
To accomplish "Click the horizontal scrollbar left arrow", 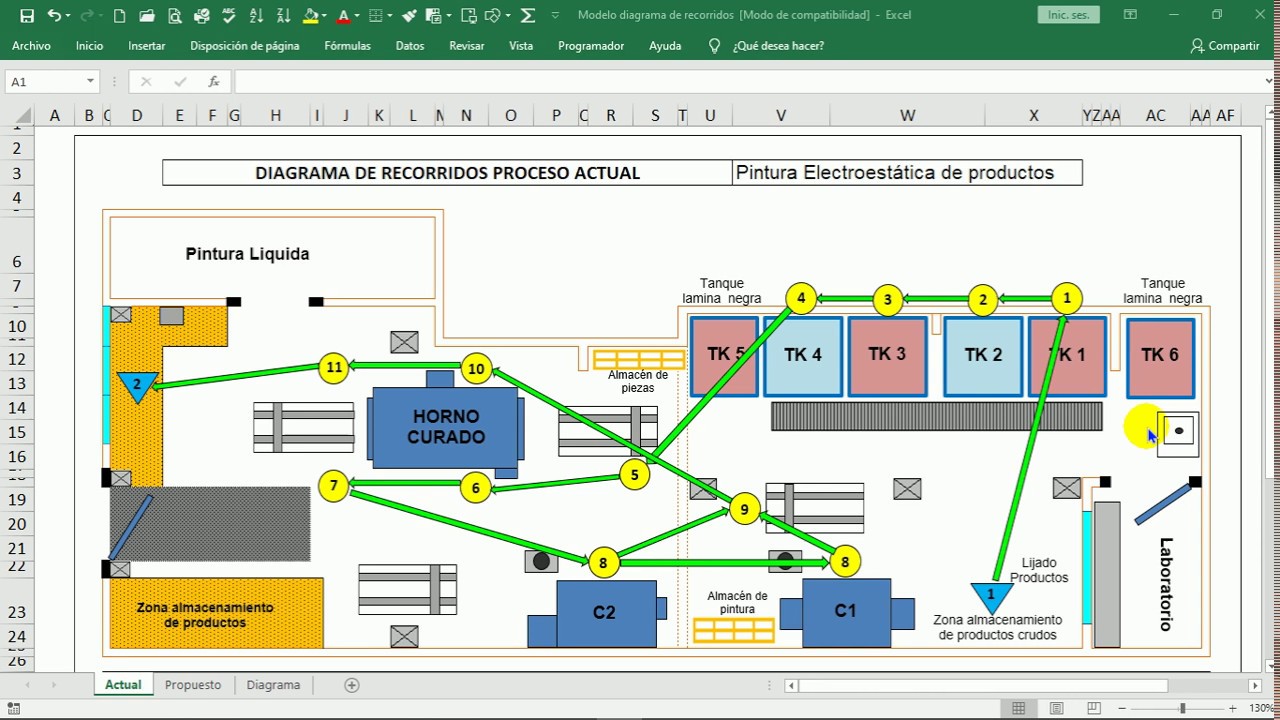I will point(791,685).
